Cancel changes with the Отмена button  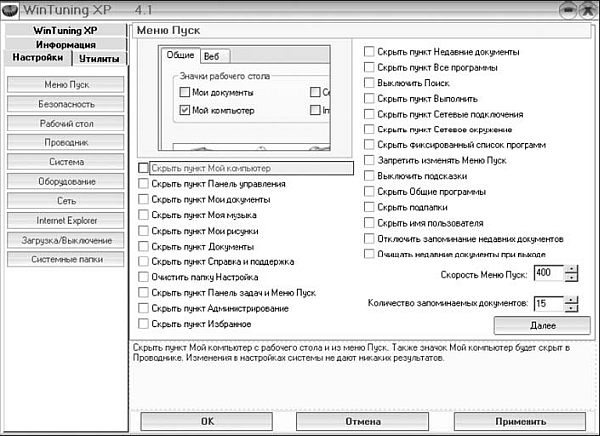(362, 421)
